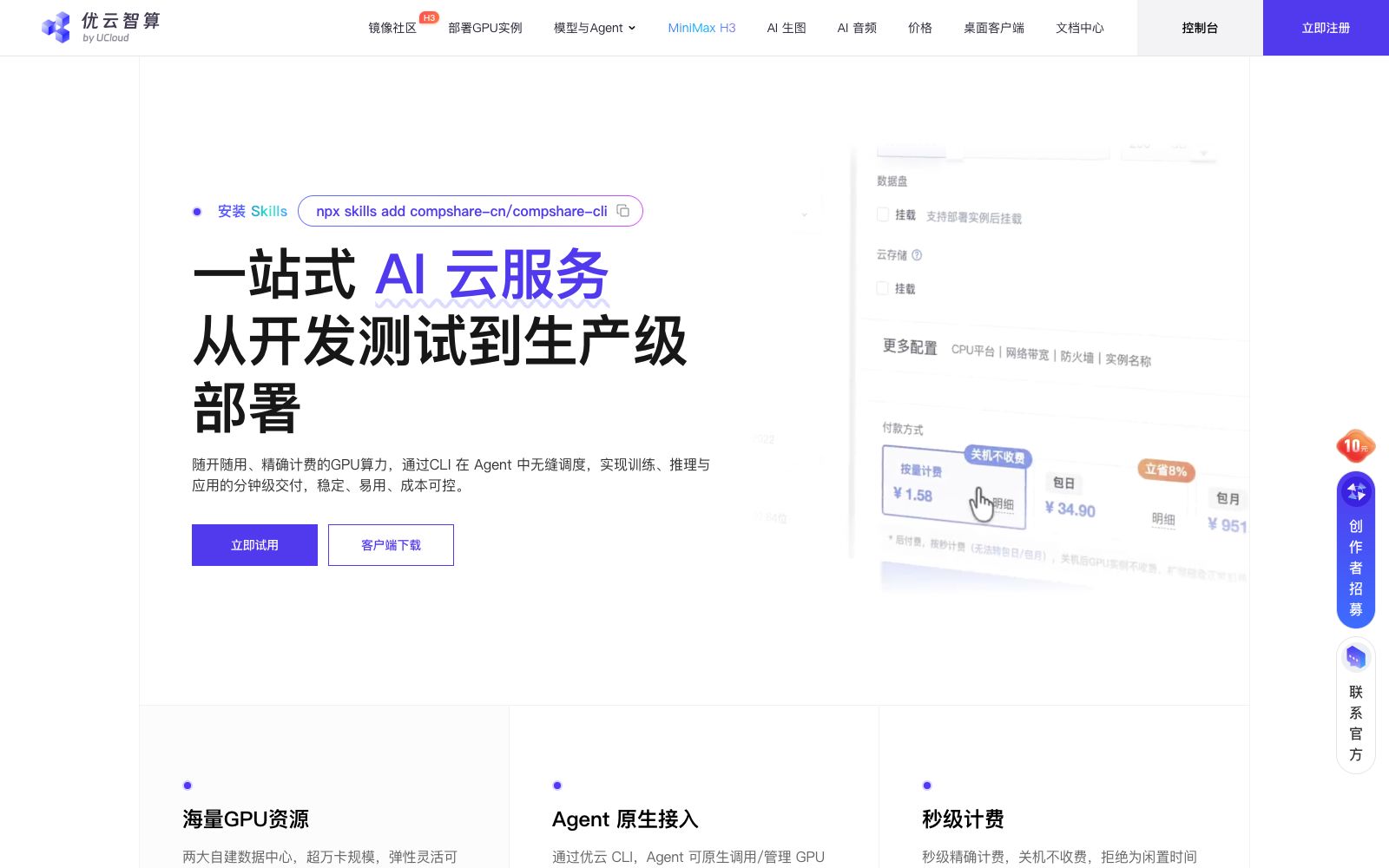1389x868 pixels.
Task: Click the 安装 Skills label
Action: click(x=252, y=211)
